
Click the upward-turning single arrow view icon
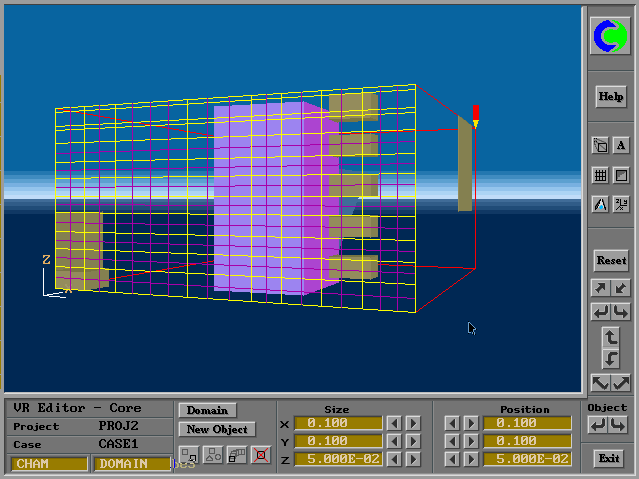(x=611, y=337)
